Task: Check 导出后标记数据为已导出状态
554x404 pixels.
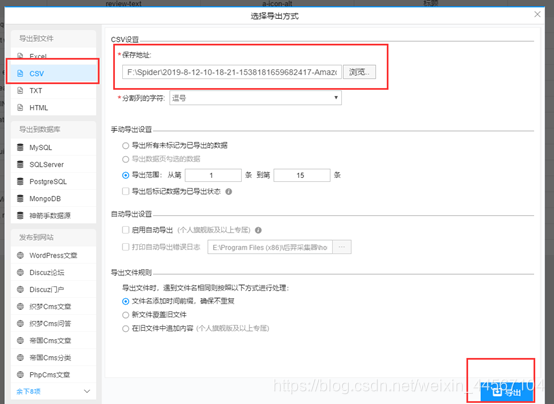Action: coord(125,192)
